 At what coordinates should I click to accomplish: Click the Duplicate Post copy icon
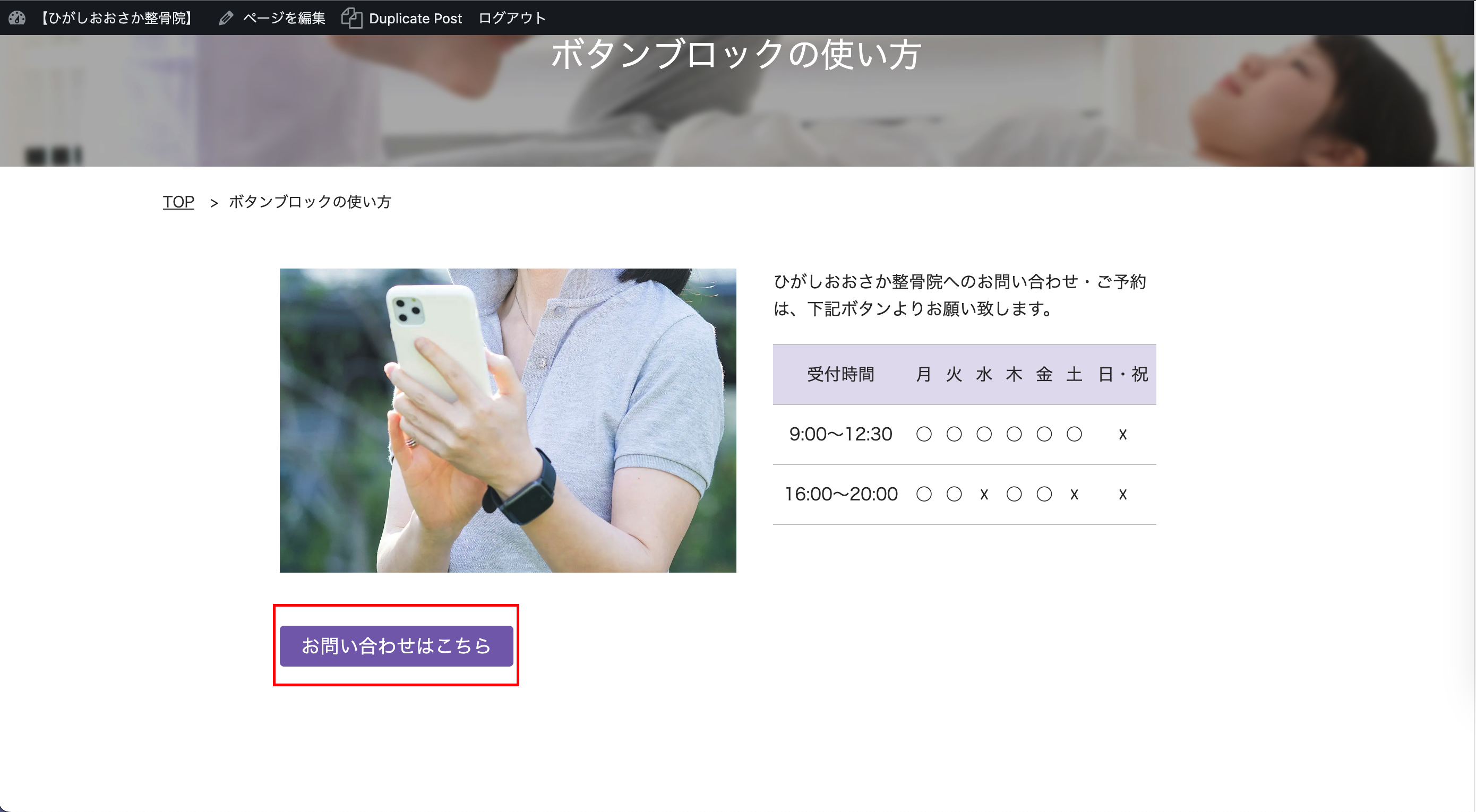[x=352, y=19]
